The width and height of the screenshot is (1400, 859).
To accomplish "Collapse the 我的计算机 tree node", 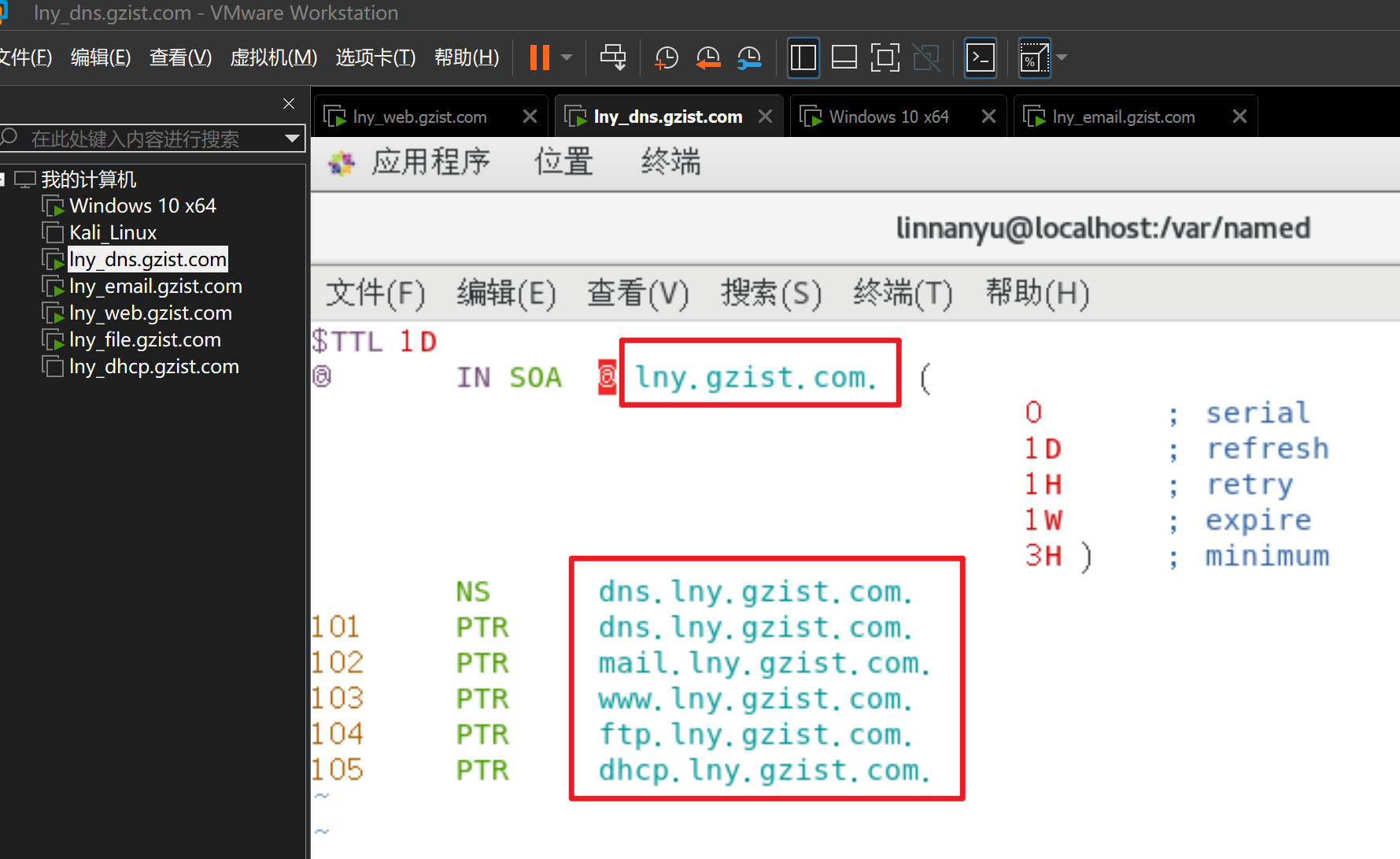I will tap(2, 180).
